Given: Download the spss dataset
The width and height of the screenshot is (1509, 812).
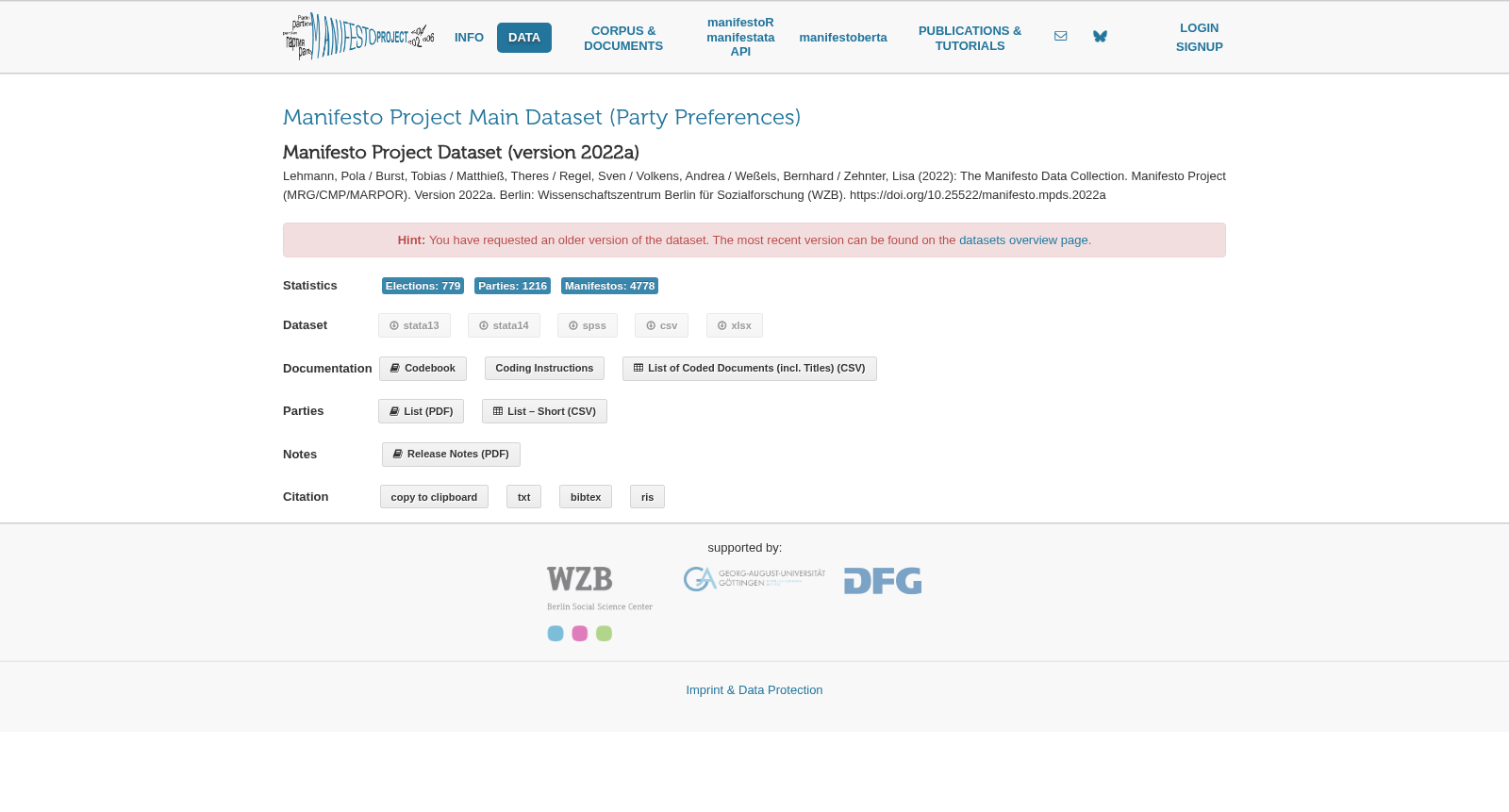Looking at the screenshot, I should pos(587,325).
